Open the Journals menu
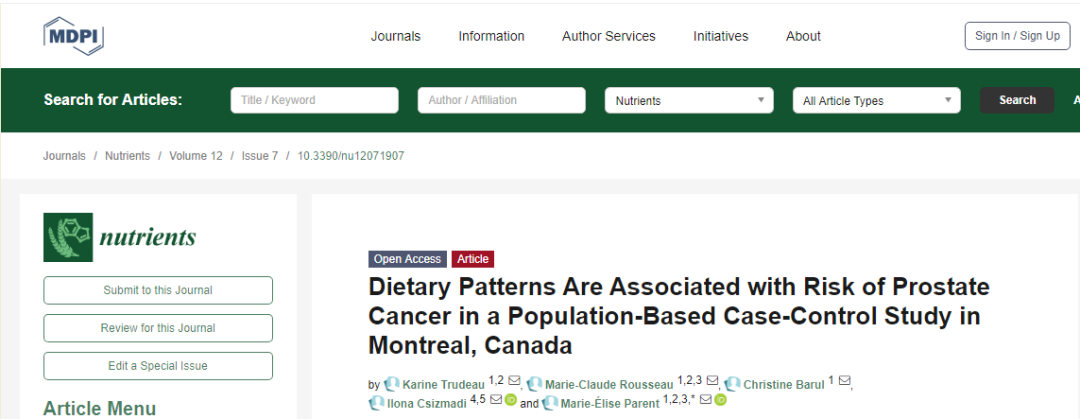 395,37
